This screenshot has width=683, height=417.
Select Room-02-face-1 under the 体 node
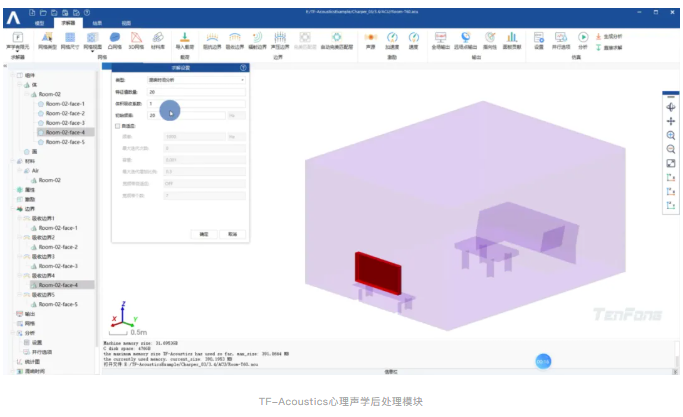(x=65, y=104)
